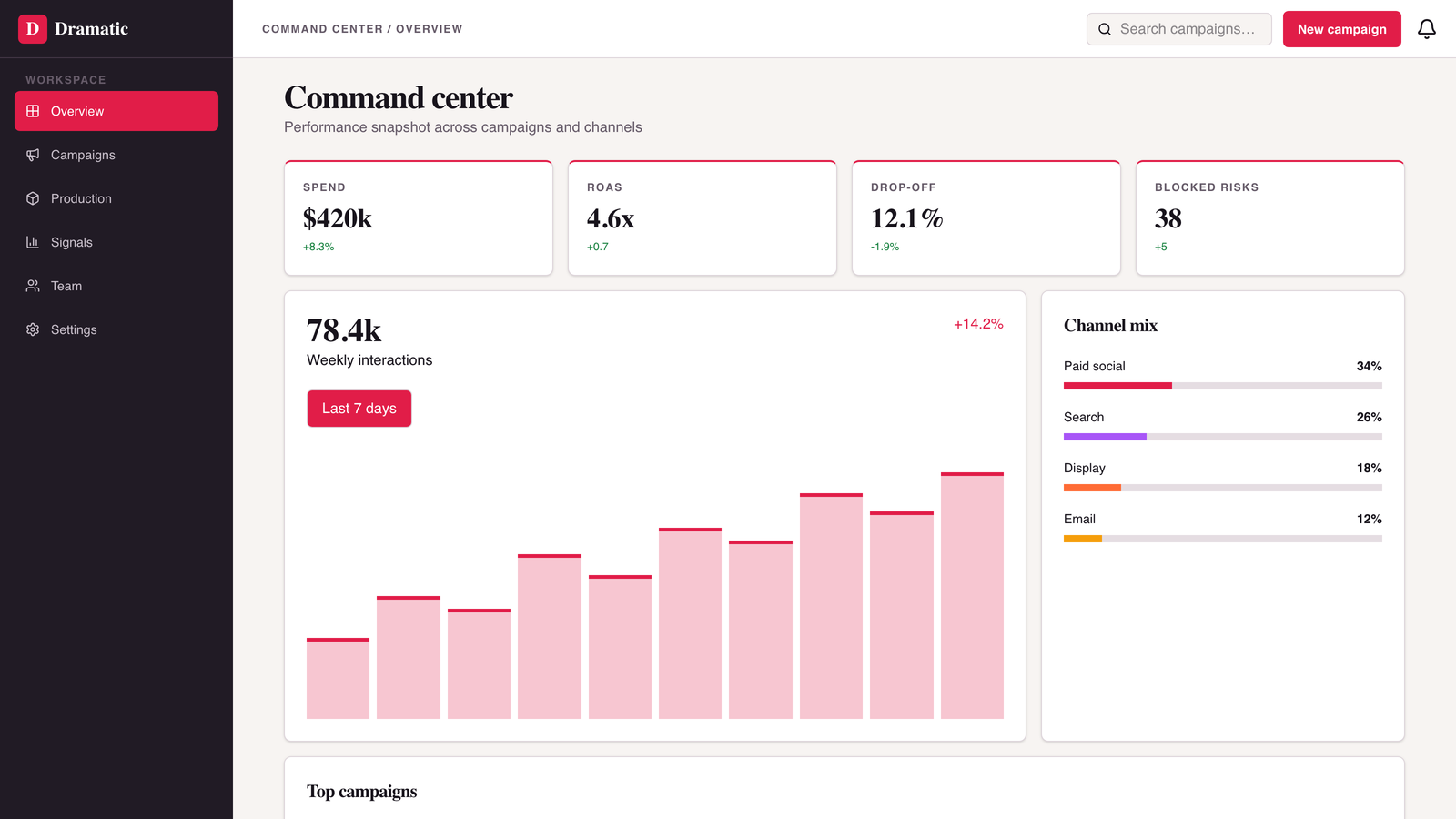Screen dimensions: 1456x819
Task: Click the Production cube icon
Action: pos(33,198)
